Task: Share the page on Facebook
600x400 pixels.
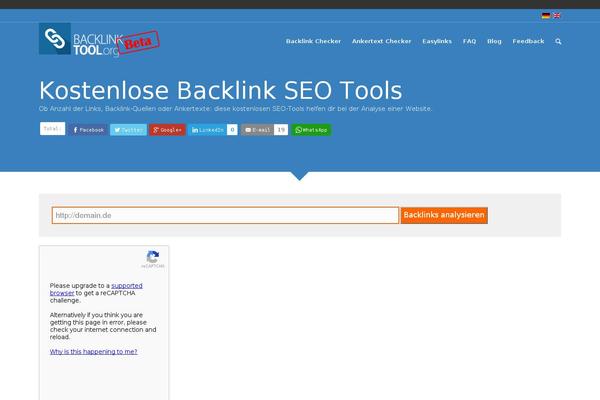Action: tap(88, 130)
